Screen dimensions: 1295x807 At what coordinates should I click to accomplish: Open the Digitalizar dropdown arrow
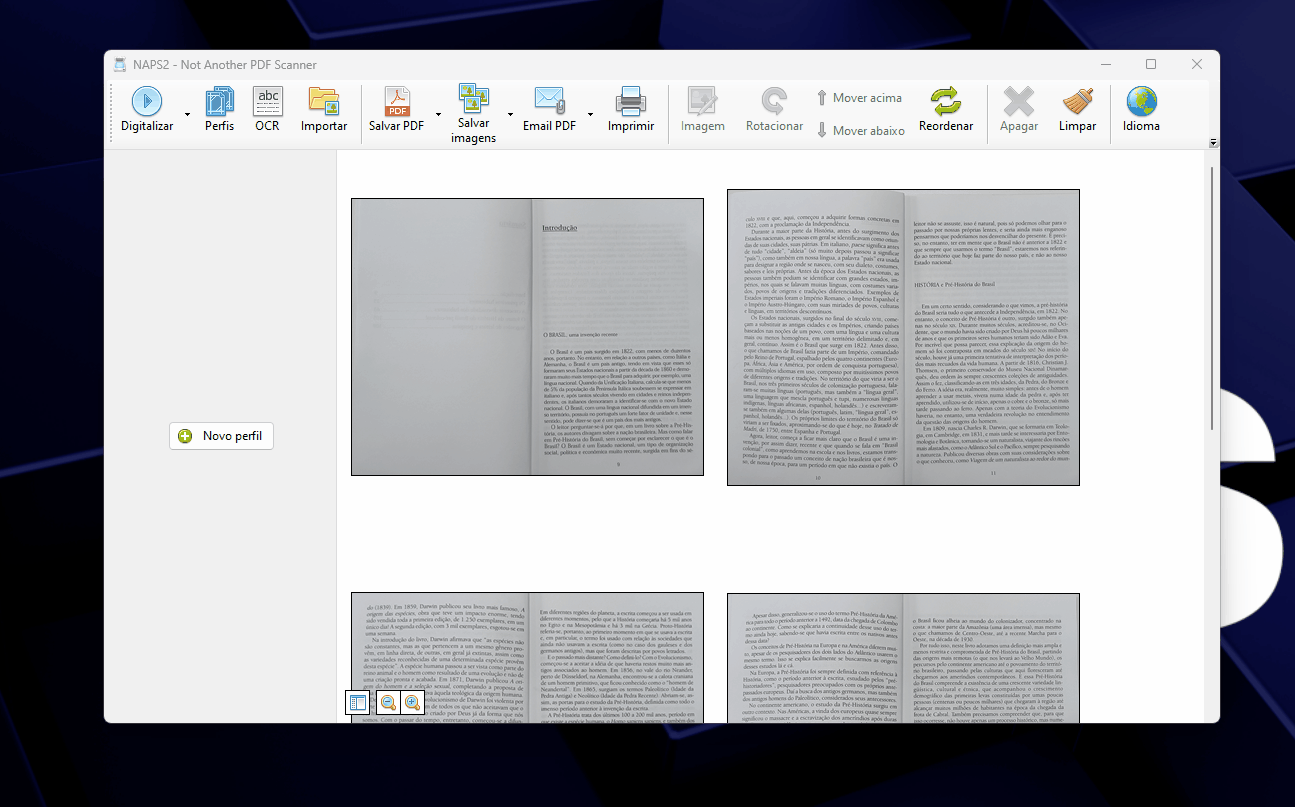pos(187,114)
